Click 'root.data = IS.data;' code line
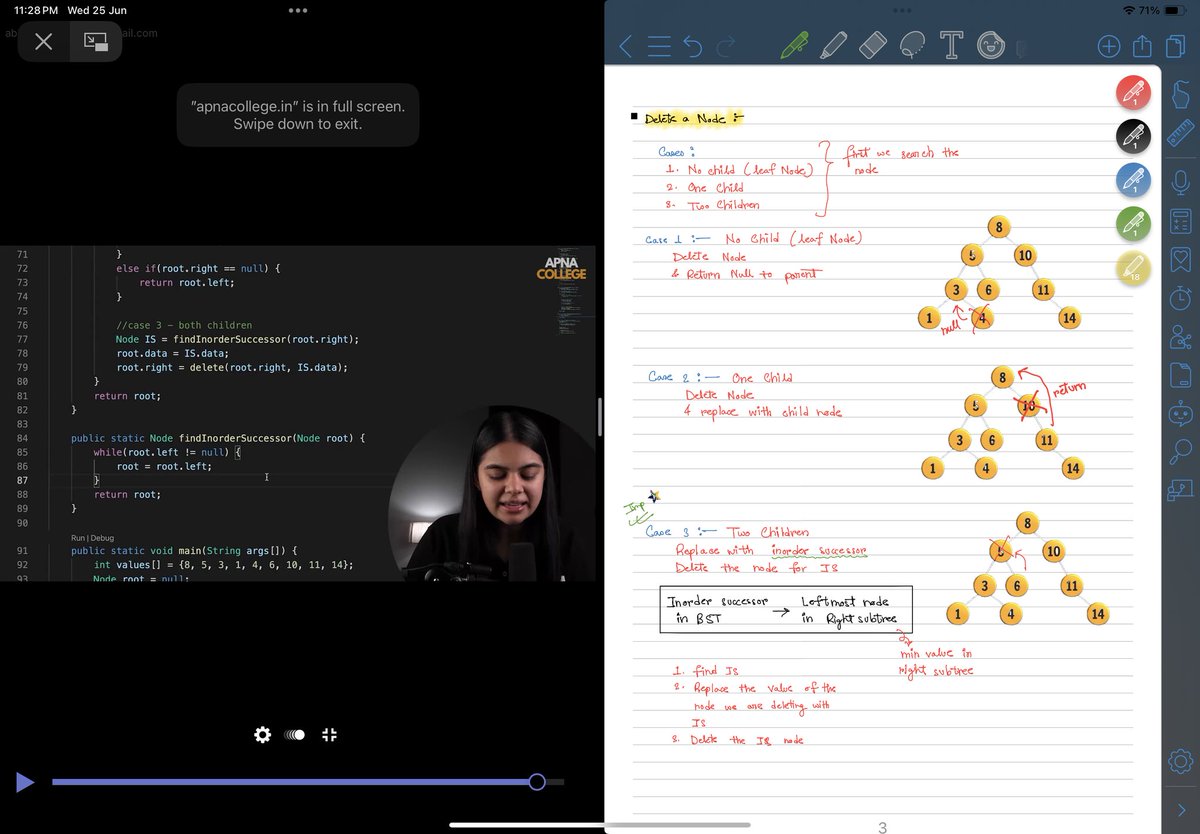This screenshot has height=834, width=1200. coord(173,353)
